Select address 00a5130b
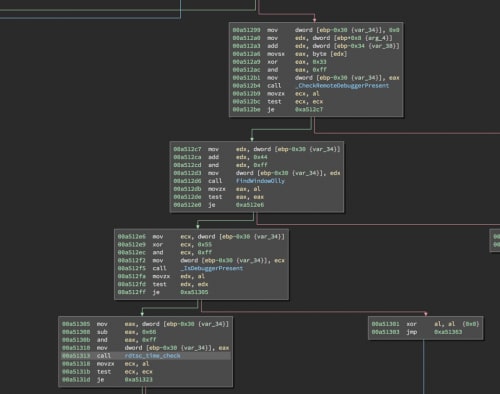The image size is (500, 394). pos(76,340)
